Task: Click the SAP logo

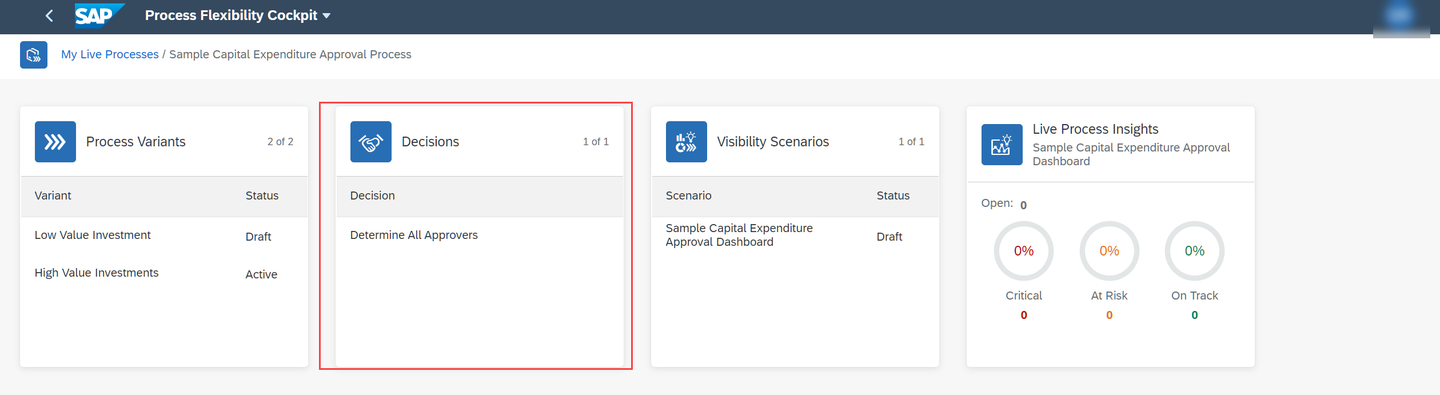Action: click(x=99, y=15)
